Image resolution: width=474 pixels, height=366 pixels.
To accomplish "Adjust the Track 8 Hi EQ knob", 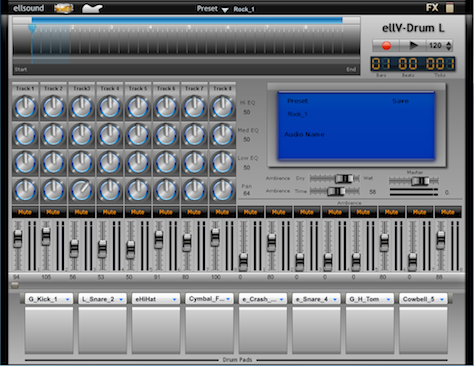I will coord(222,107).
